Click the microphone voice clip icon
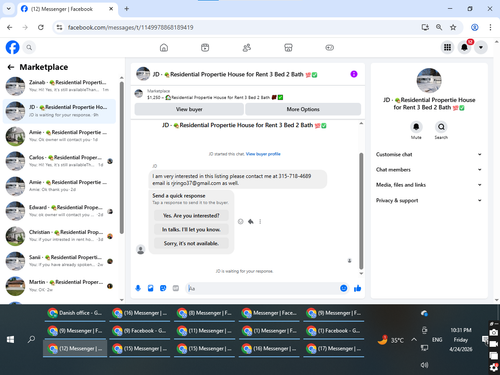The height and width of the screenshot is (375, 500). (138, 288)
